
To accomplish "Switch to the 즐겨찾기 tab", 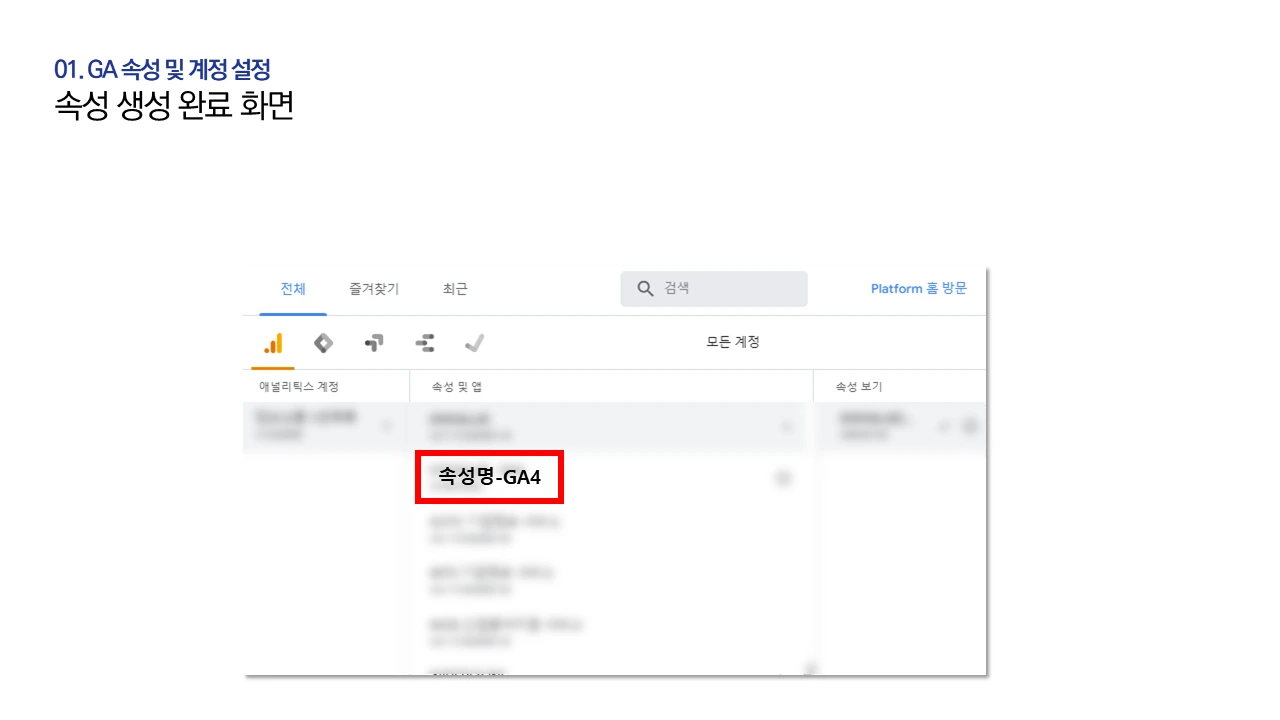I will 372,288.
